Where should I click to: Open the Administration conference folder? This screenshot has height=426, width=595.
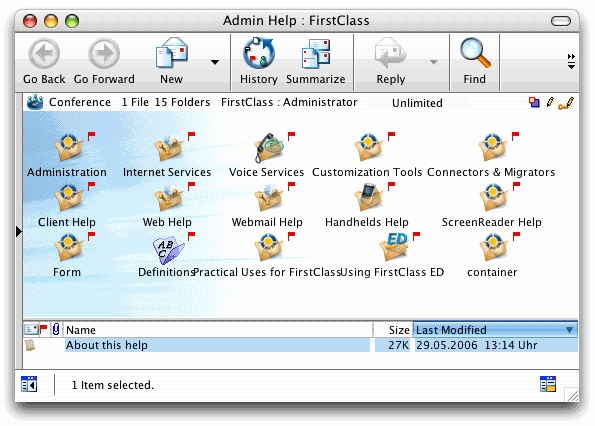(x=68, y=148)
